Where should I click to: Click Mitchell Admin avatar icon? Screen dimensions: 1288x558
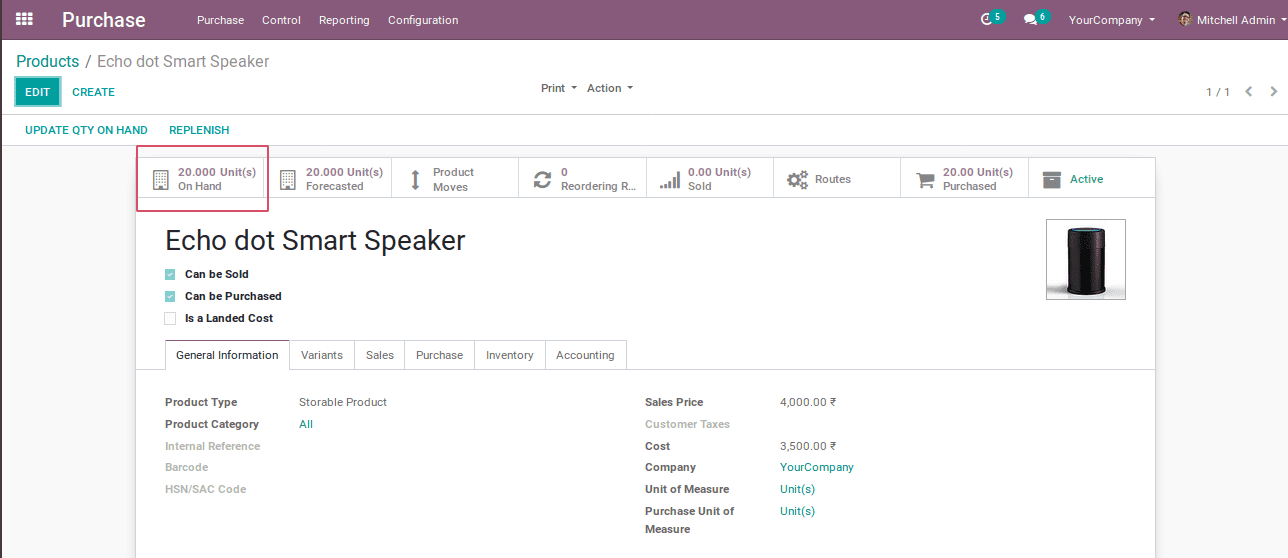coord(1185,19)
